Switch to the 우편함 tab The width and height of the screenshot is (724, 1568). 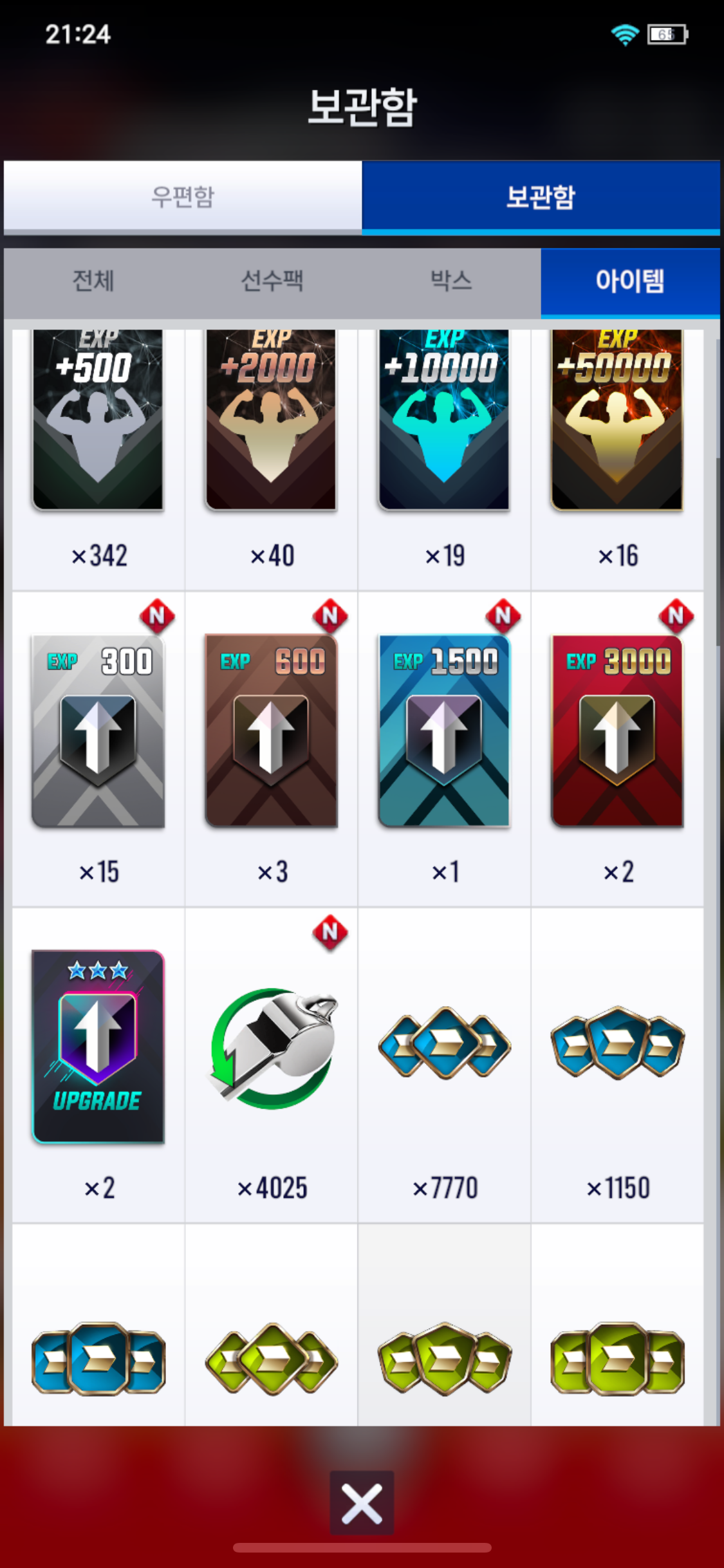[183, 197]
